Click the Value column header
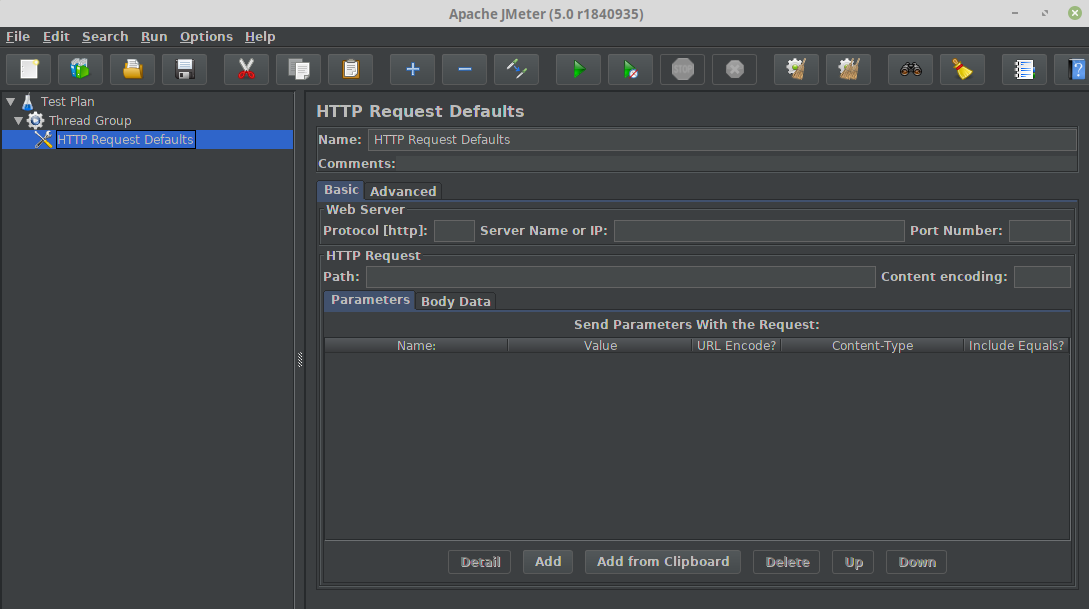 point(600,346)
